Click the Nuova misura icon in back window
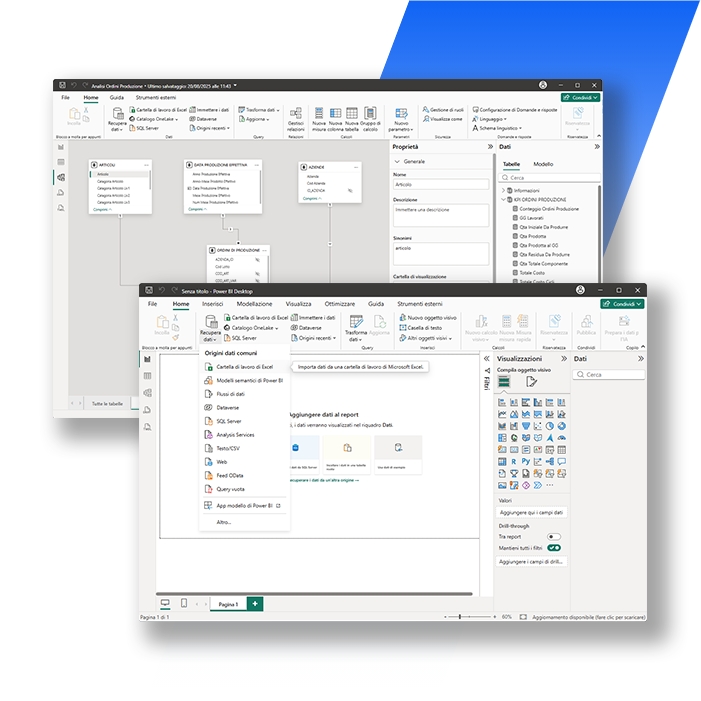 (x=319, y=120)
